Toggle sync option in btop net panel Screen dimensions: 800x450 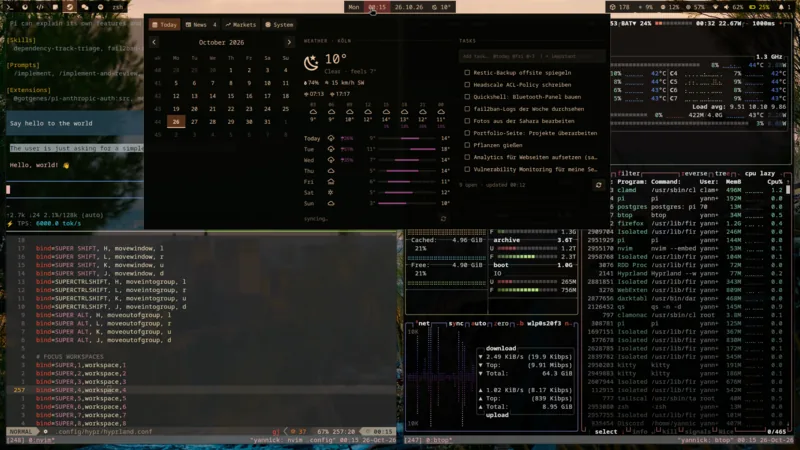(456, 323)
